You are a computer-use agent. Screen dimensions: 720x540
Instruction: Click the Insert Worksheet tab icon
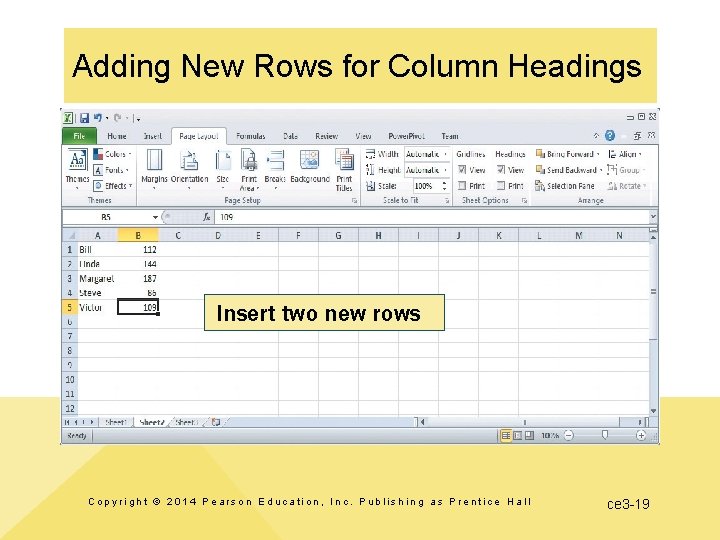(215, 422)
